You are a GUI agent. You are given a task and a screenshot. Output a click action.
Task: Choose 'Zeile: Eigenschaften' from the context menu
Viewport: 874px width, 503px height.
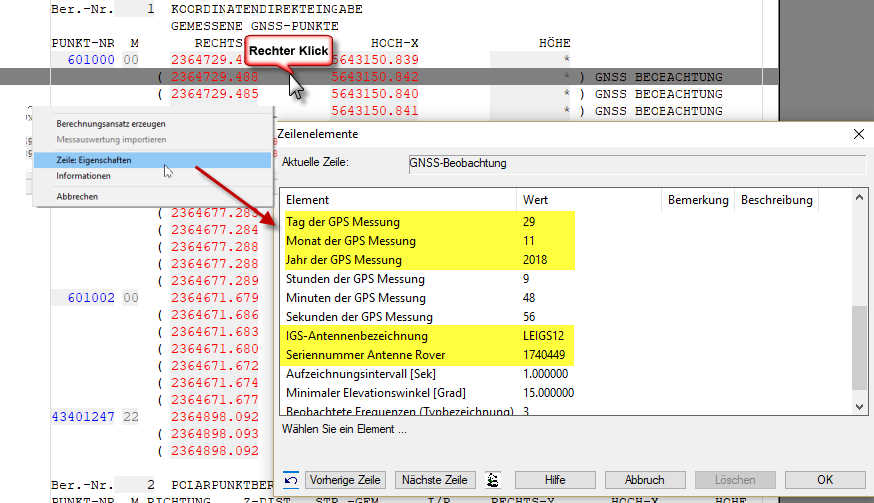coord(94,160)
